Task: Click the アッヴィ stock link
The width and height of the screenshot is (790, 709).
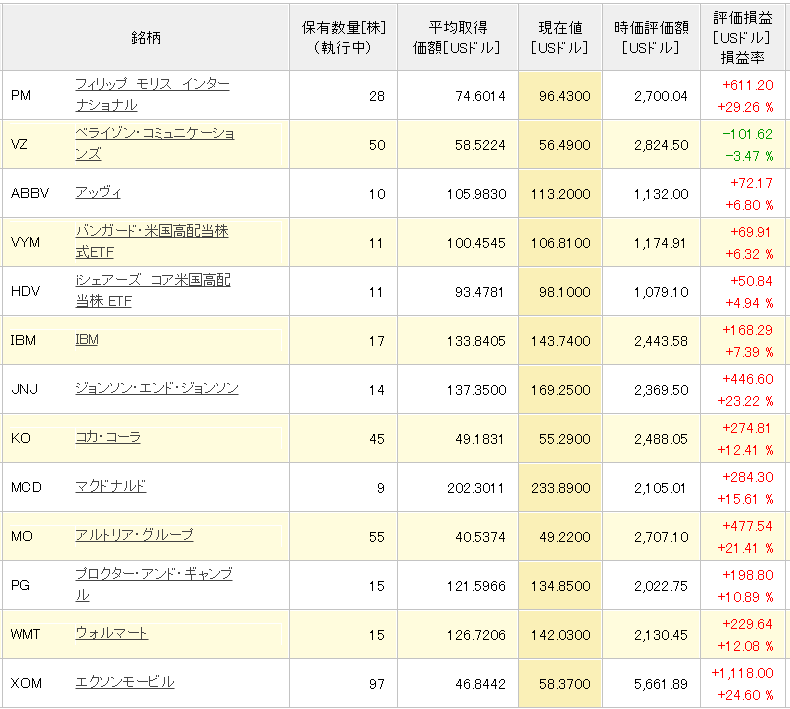Action: (98, 192)
